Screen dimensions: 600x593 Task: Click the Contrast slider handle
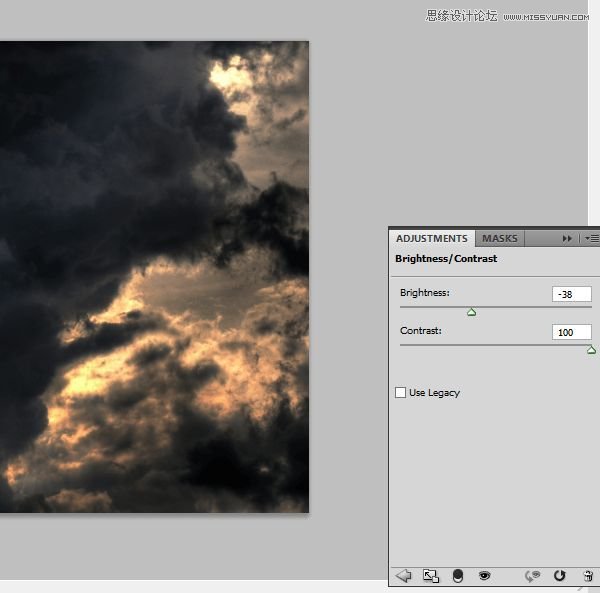coord(591,350)
